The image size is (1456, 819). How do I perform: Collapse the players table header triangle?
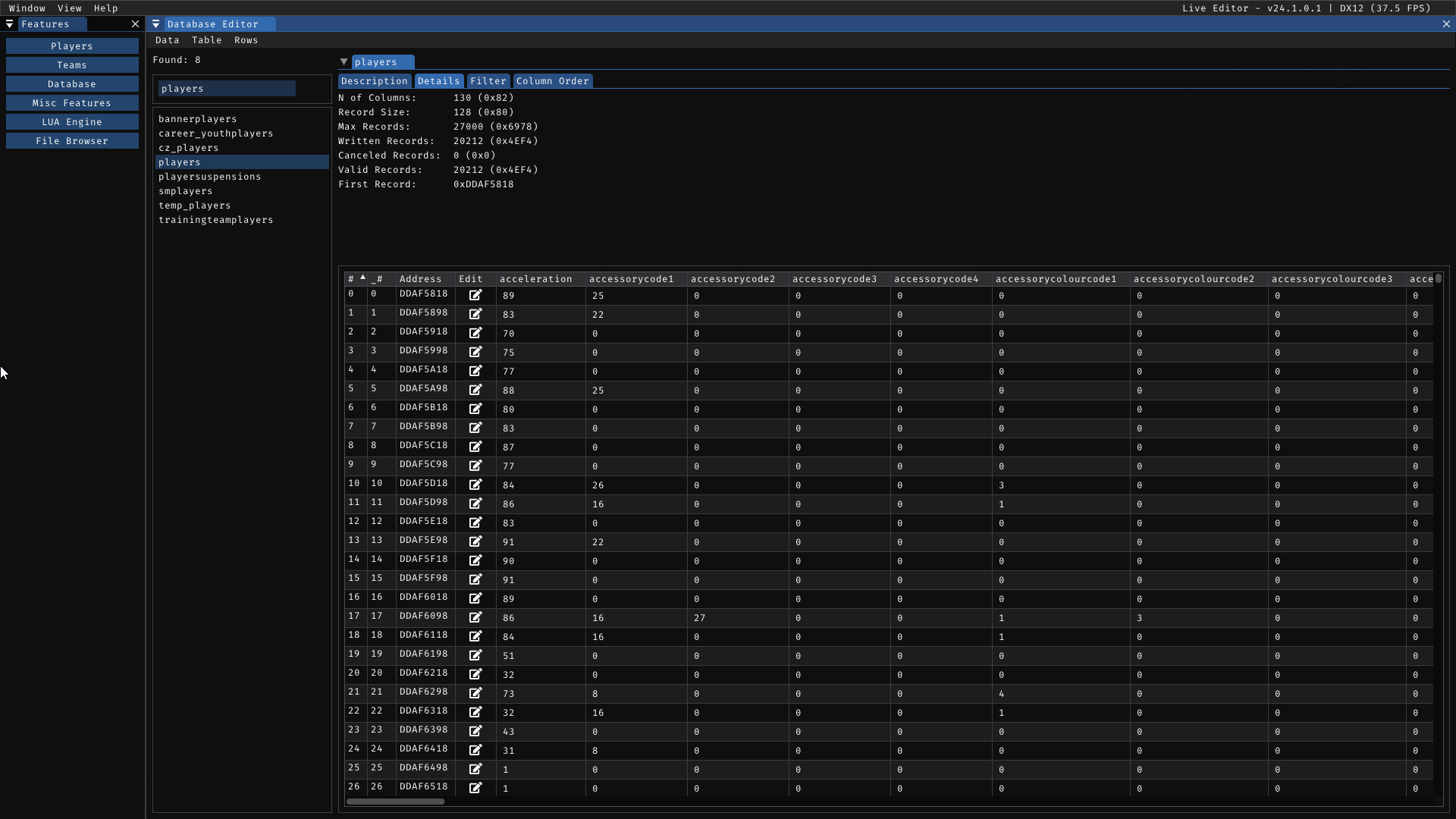[x=344, y=62]
